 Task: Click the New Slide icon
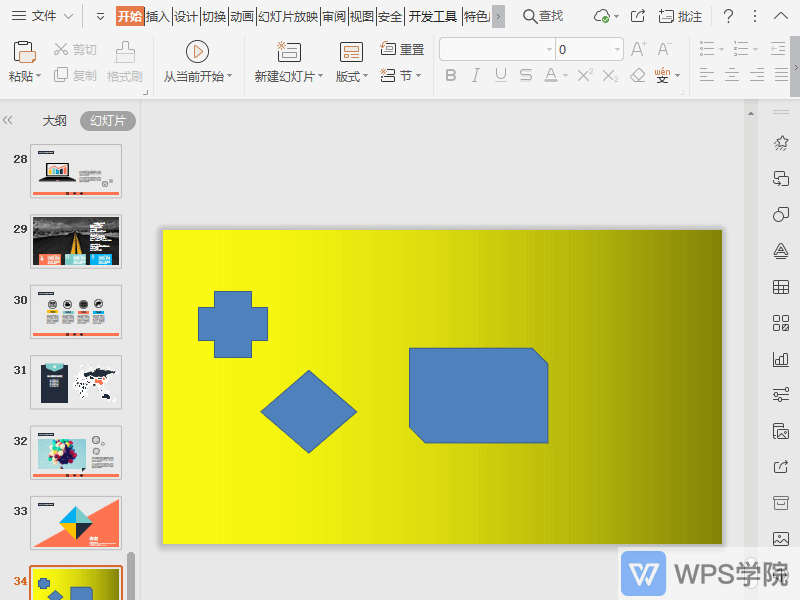[x=288, y=52]
